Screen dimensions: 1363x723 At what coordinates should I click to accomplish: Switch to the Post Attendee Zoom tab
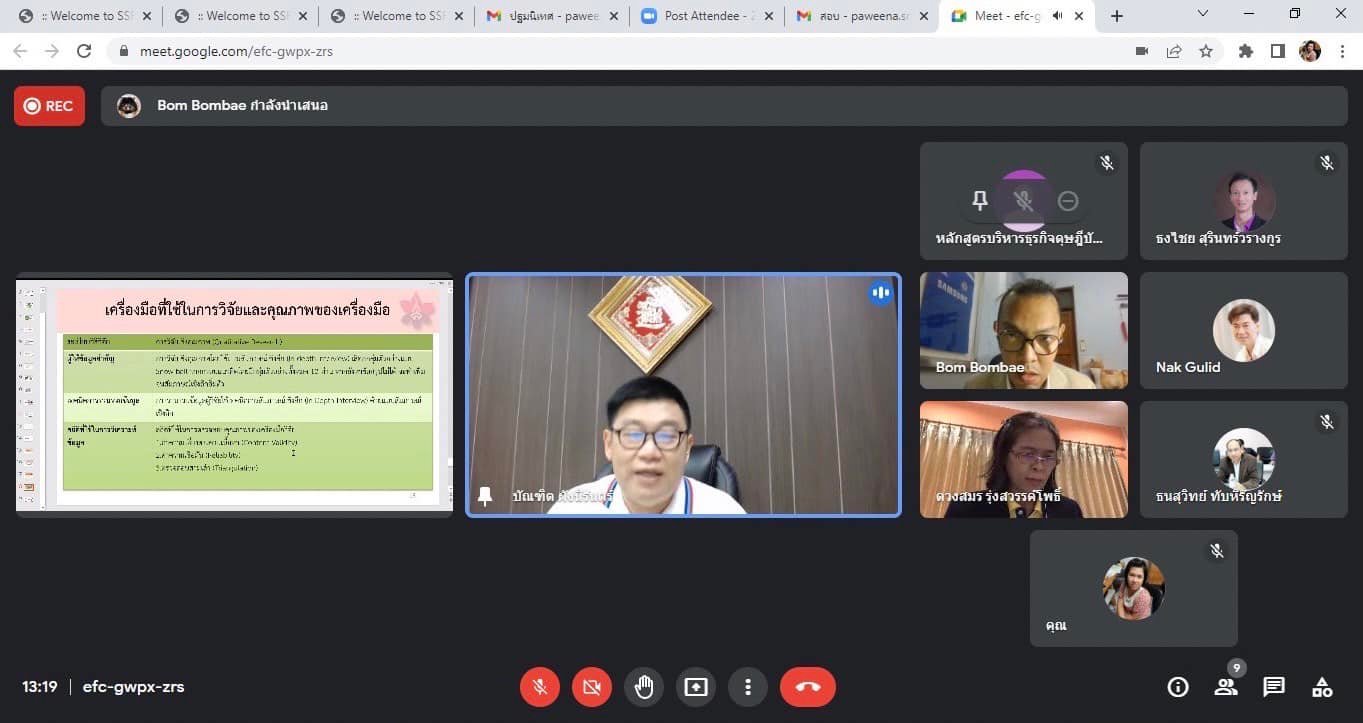pos(705,16)
